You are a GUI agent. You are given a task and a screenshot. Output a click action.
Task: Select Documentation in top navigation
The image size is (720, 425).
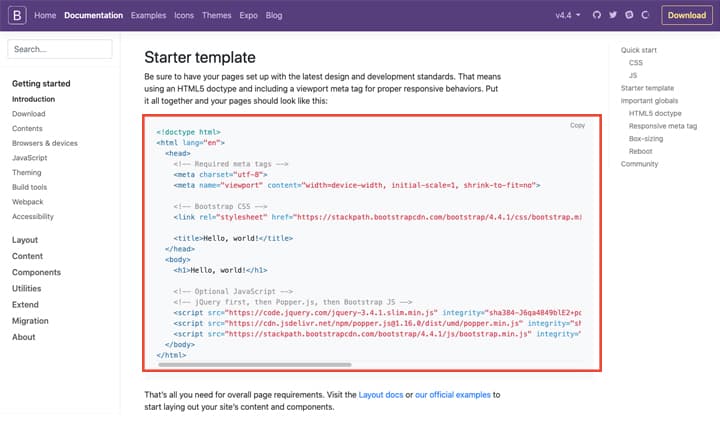(x=93, y=15)
